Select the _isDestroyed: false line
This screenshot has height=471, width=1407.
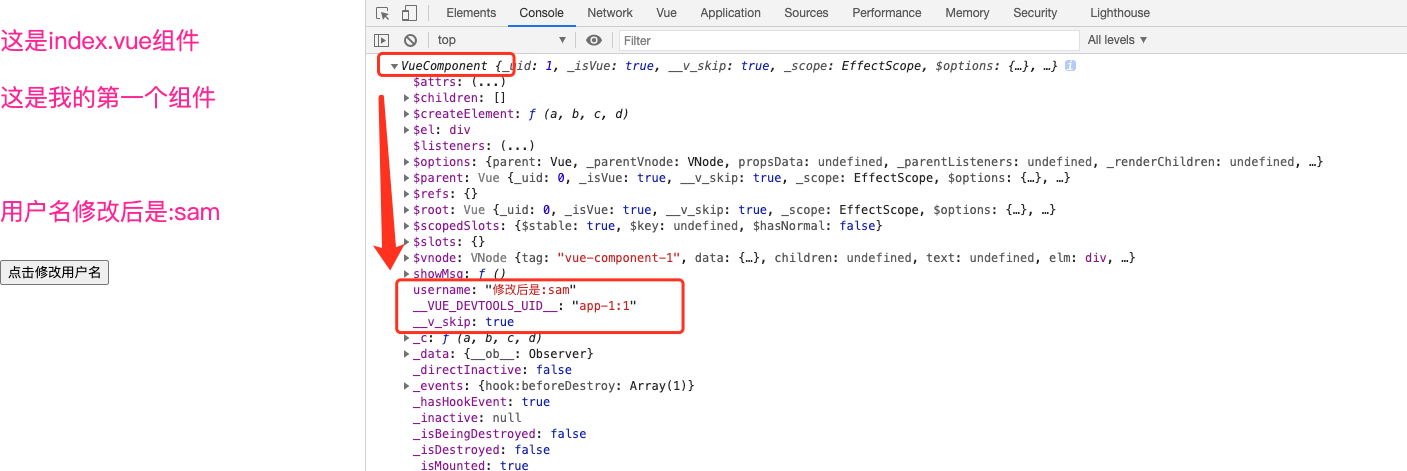pyautogui.click(x=481, y=450)
